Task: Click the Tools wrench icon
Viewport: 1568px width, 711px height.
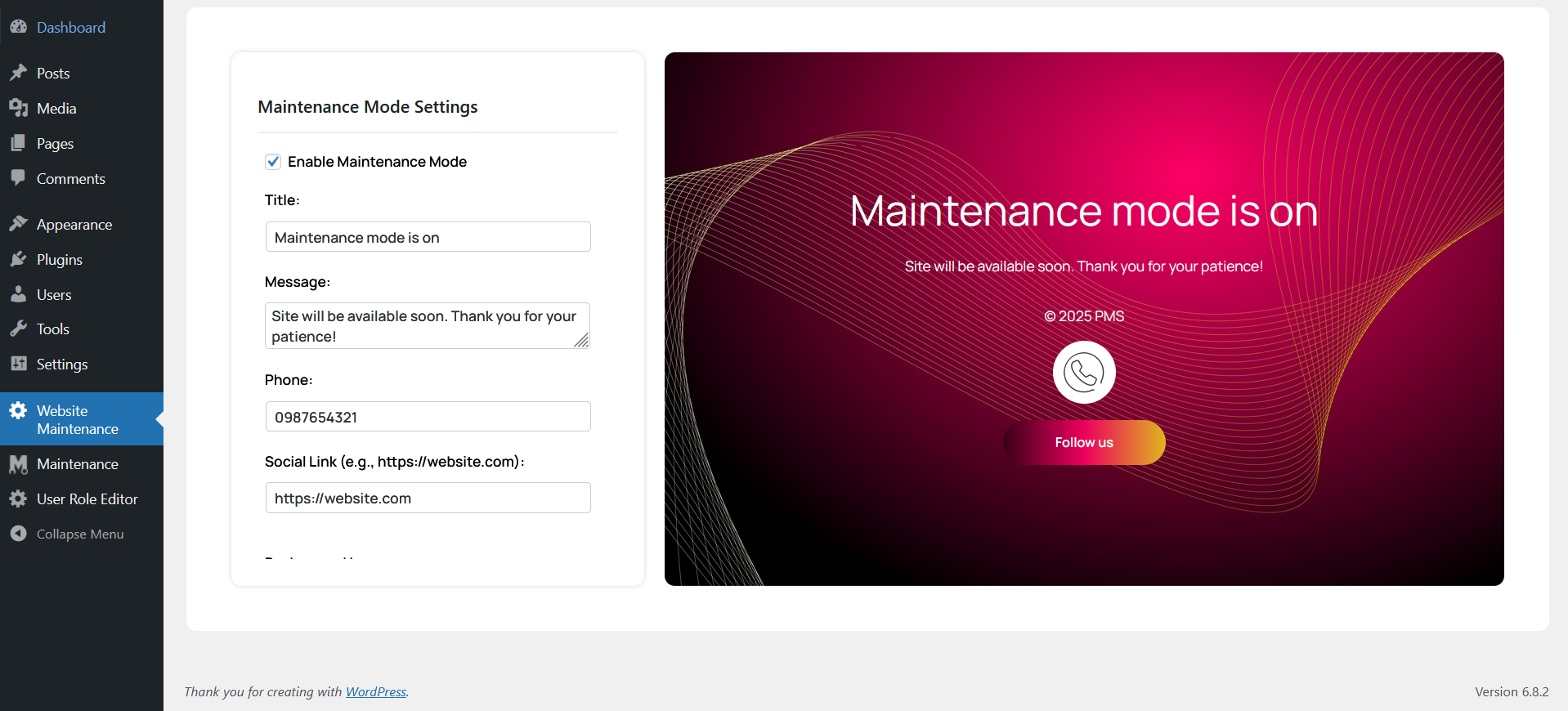Action: click(18, 329)
